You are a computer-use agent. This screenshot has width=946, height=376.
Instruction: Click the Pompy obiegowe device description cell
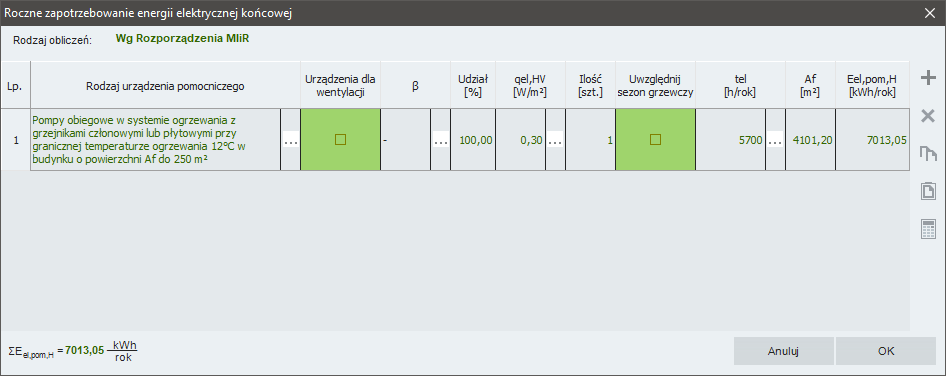(x=156, y=140)
